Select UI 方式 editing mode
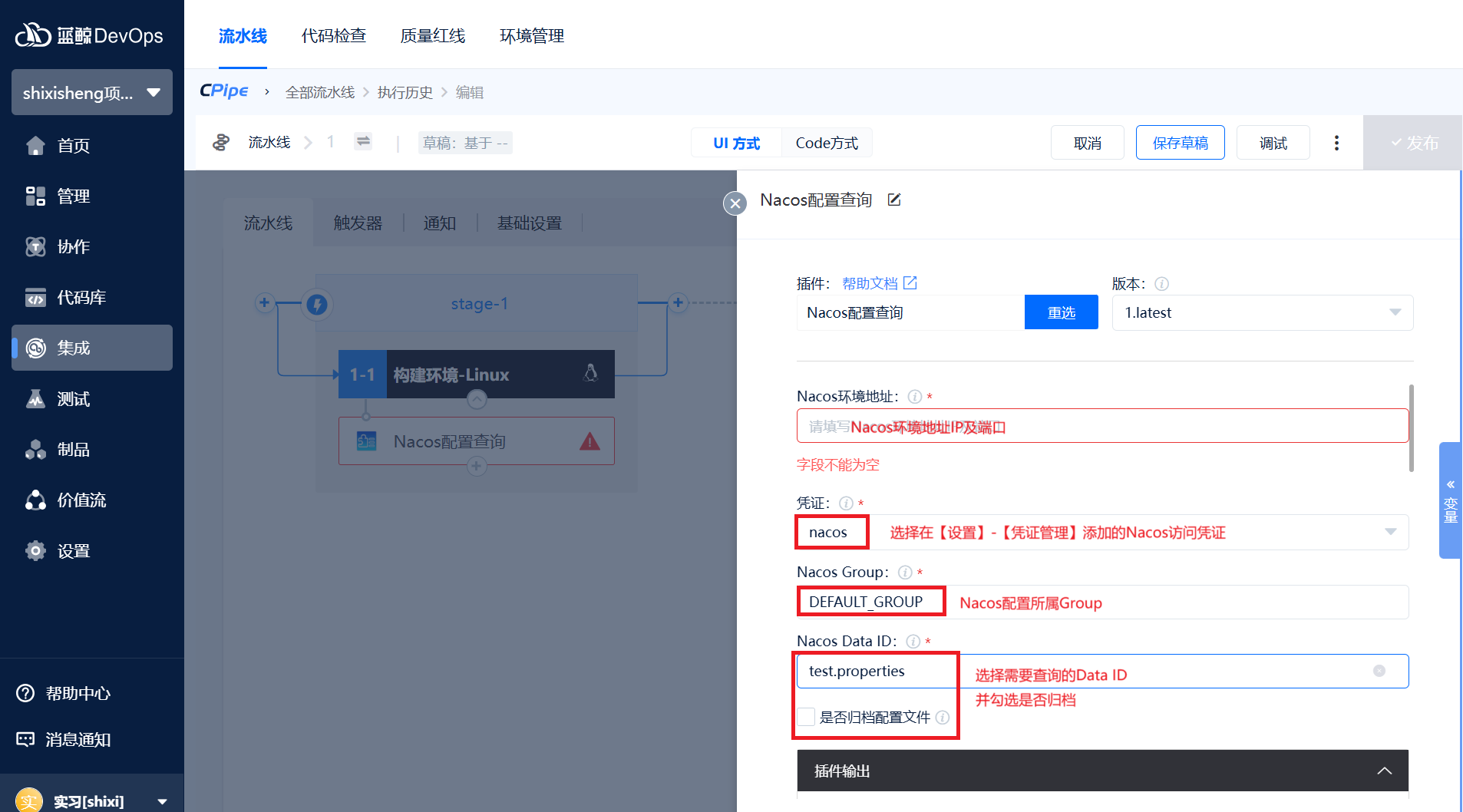Screen dimensions: 1463x812 click(x=736, y=143)
